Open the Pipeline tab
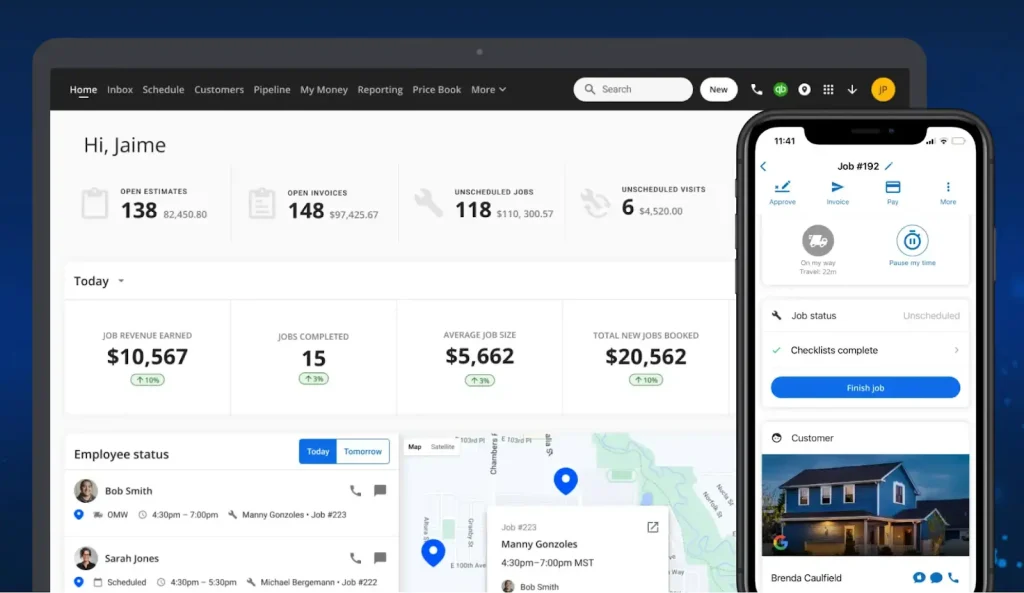1024x593 pixels. [272, 89]
